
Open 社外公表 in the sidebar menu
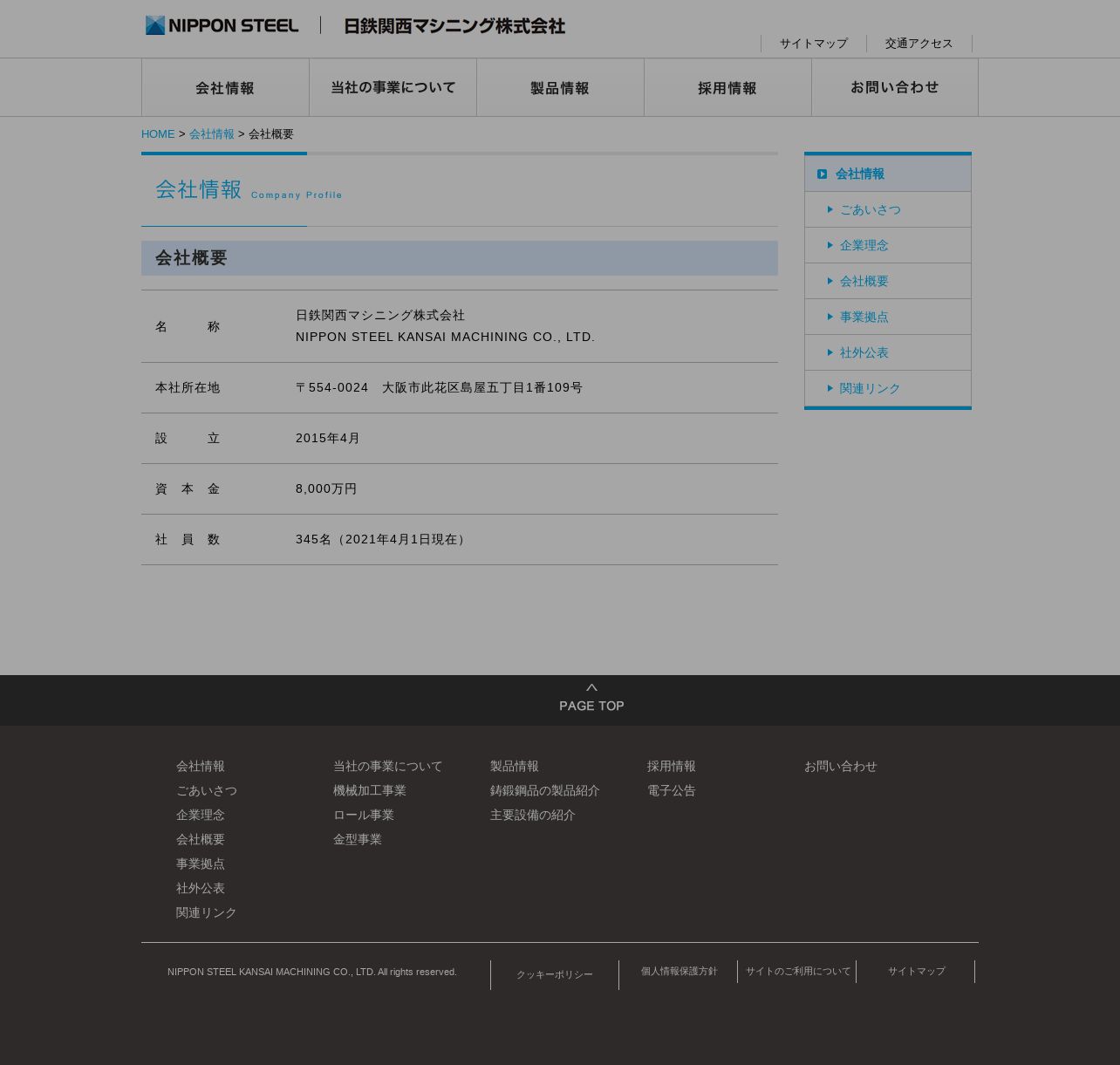(x=888, y=352)
